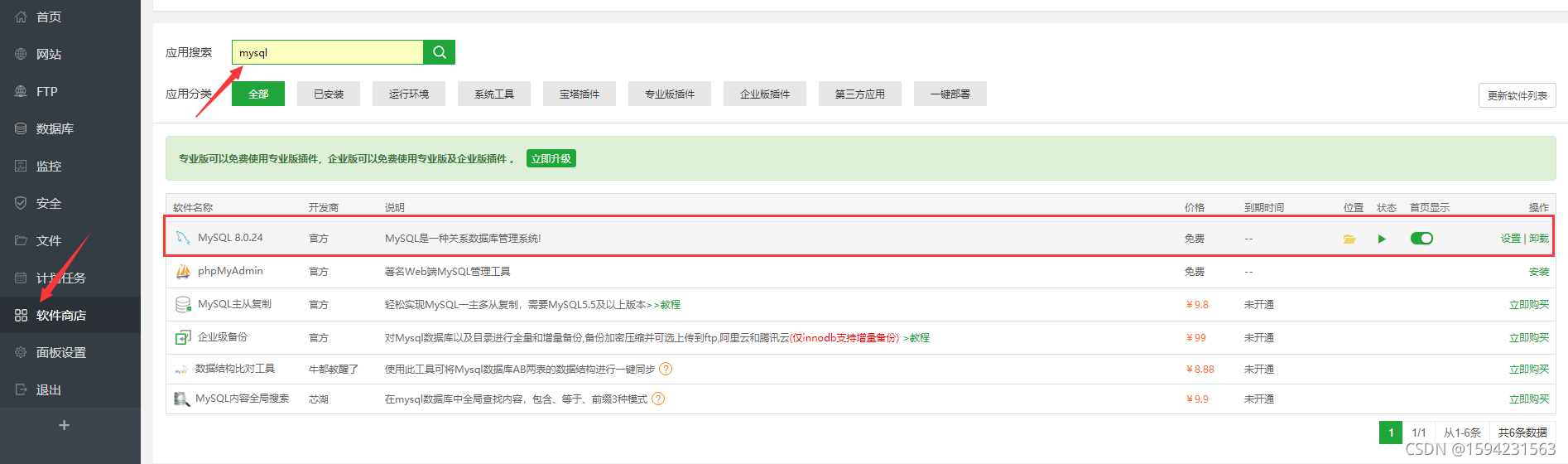Viewport: 1568px width, 464px height.
Task: Toggle MySQL 首页显示 switch
Action: click(x=1421, y=239)
